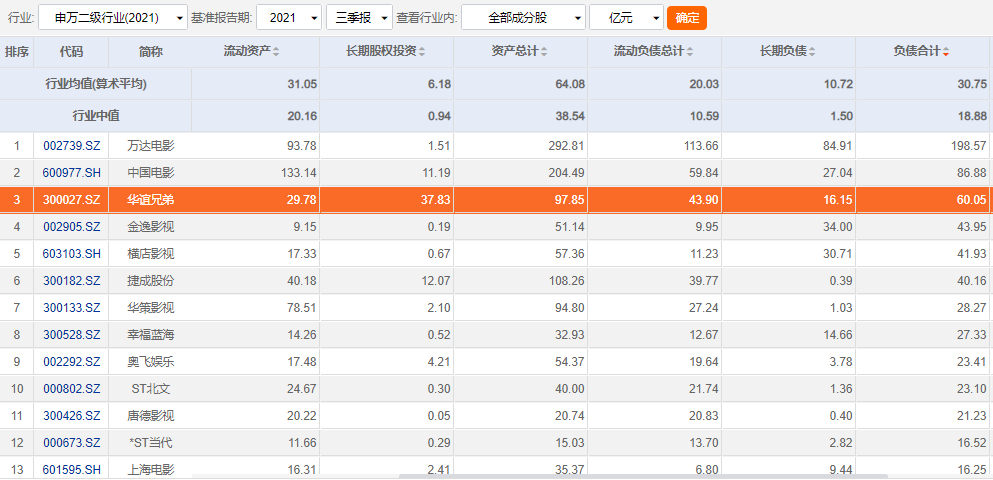Click industry average total assets 64.08

[x=571, y=84]
